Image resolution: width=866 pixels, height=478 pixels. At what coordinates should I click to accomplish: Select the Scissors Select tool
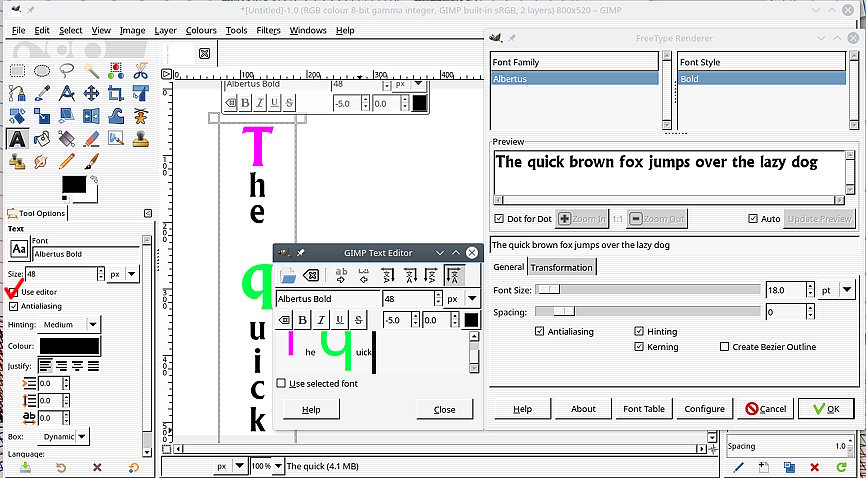point(140,71)
